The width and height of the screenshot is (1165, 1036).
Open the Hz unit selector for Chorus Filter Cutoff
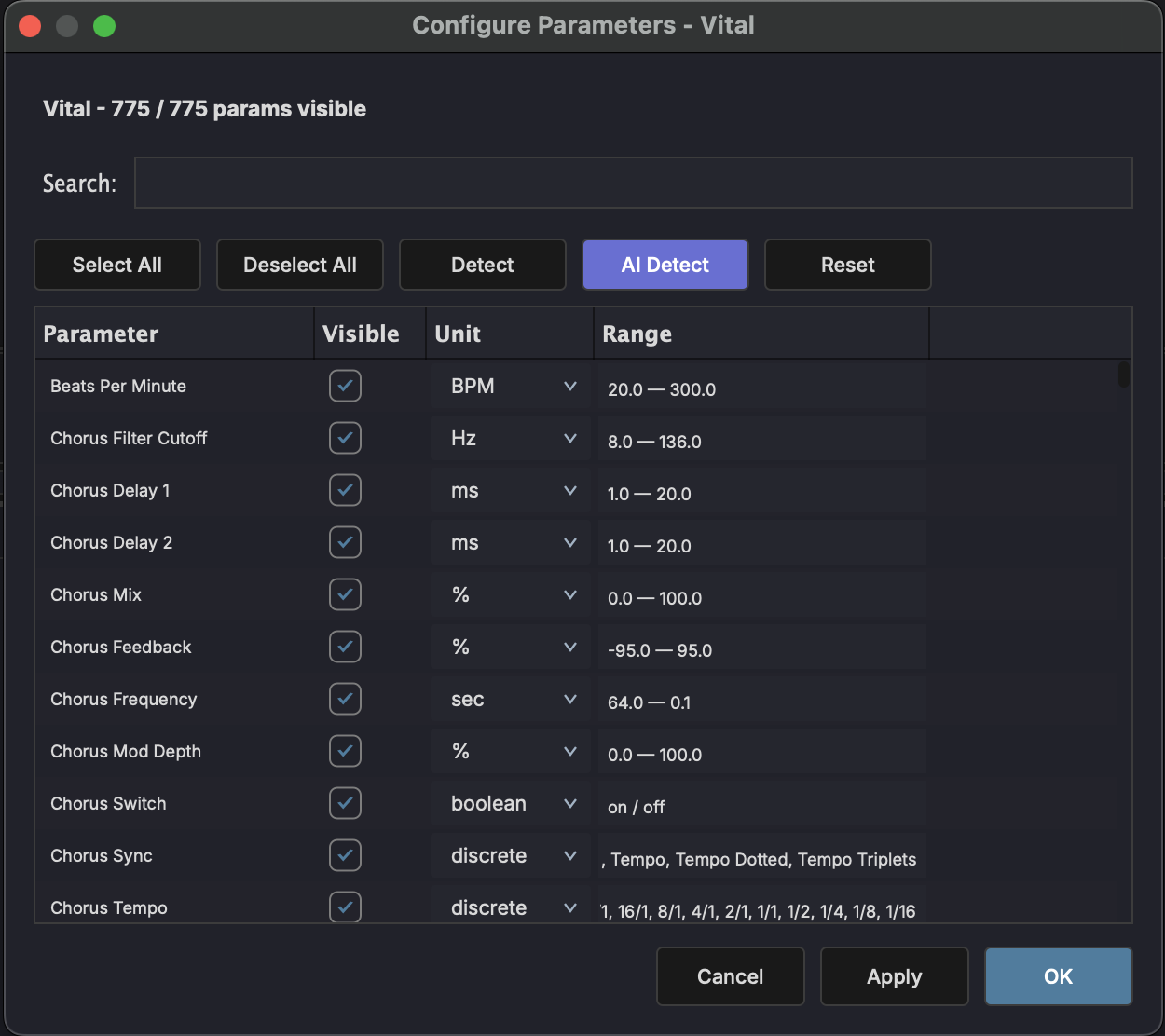point(569,438)
